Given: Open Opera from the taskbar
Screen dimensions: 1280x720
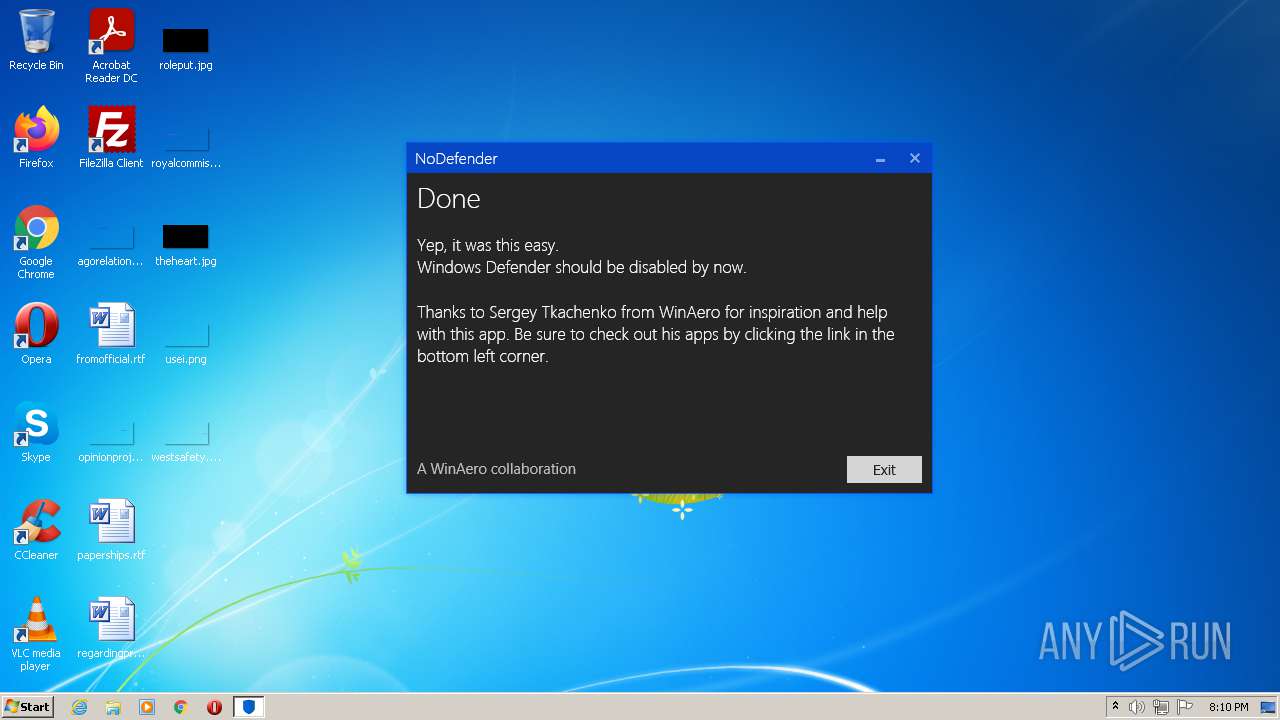Looking at the screenshot, I should pyautogui.click(x=214, y=707).
